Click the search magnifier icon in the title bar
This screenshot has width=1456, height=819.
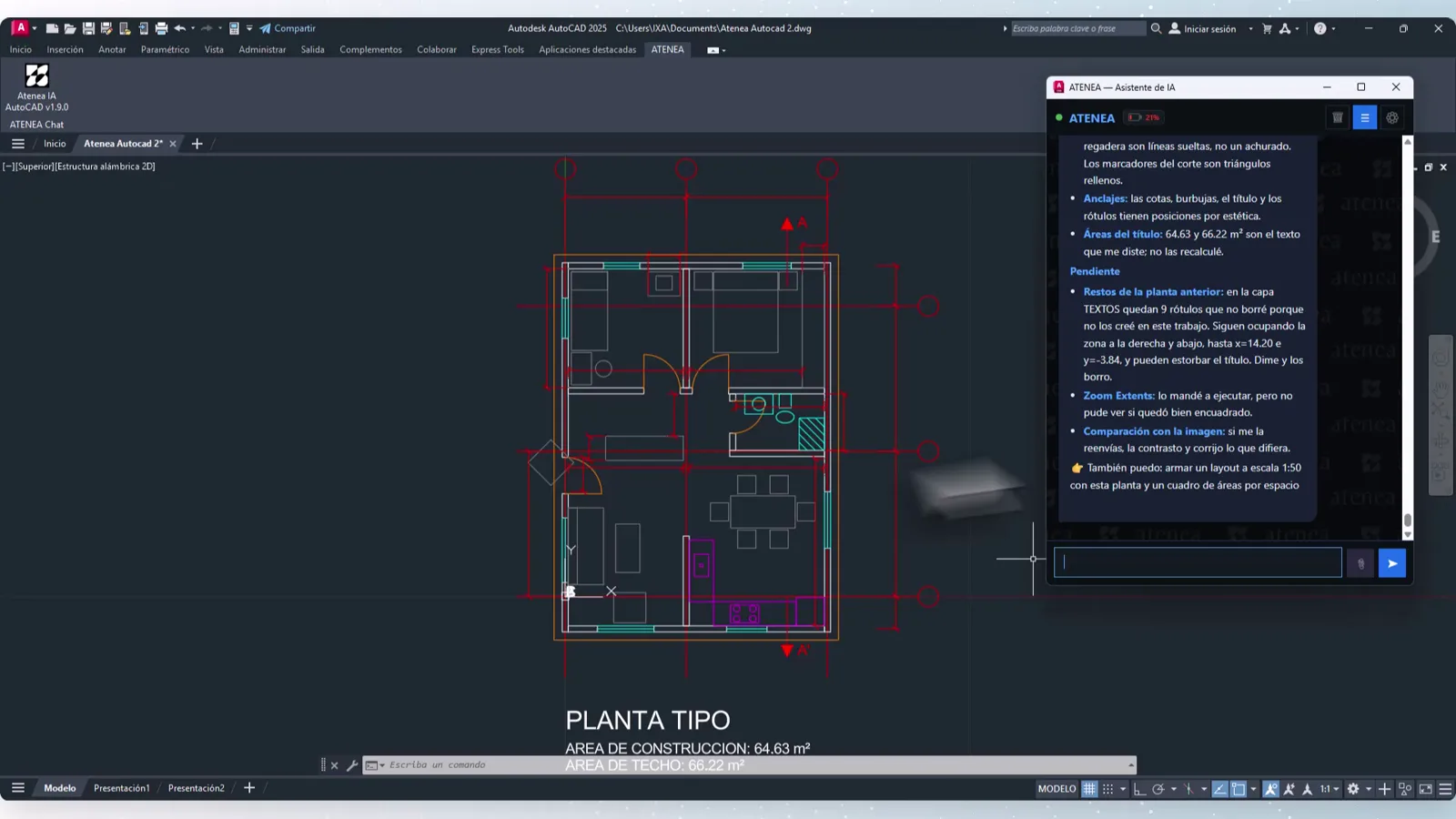point(1156,28)
